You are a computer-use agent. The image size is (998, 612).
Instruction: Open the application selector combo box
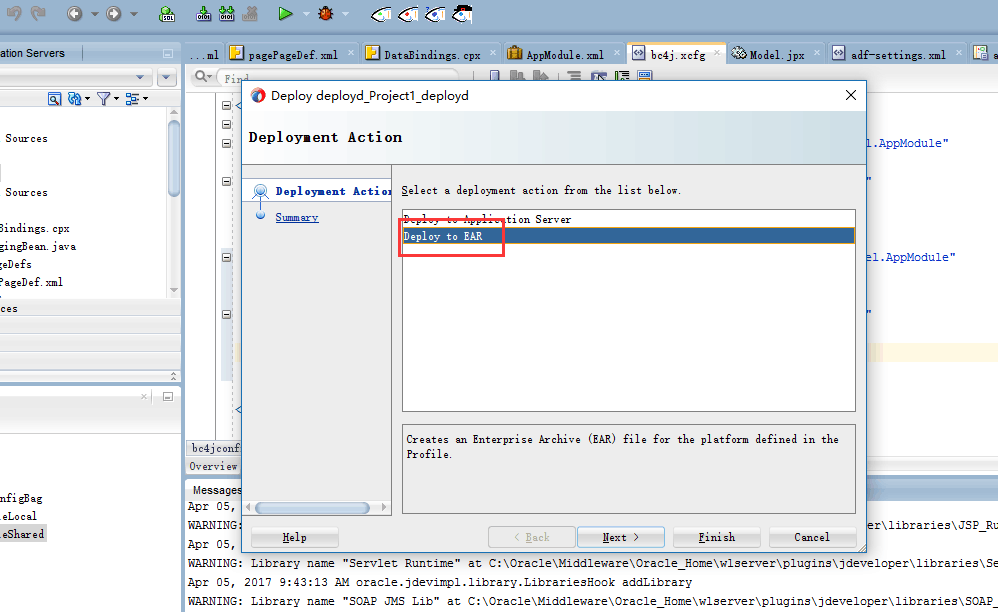point(76,77)
